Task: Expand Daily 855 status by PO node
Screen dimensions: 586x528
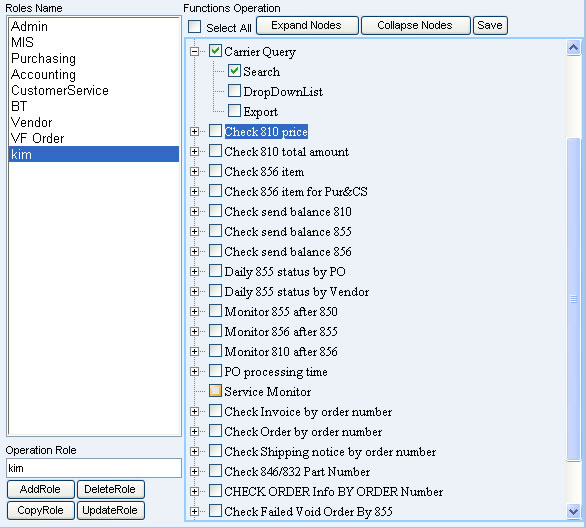Action: click(194, 271)
